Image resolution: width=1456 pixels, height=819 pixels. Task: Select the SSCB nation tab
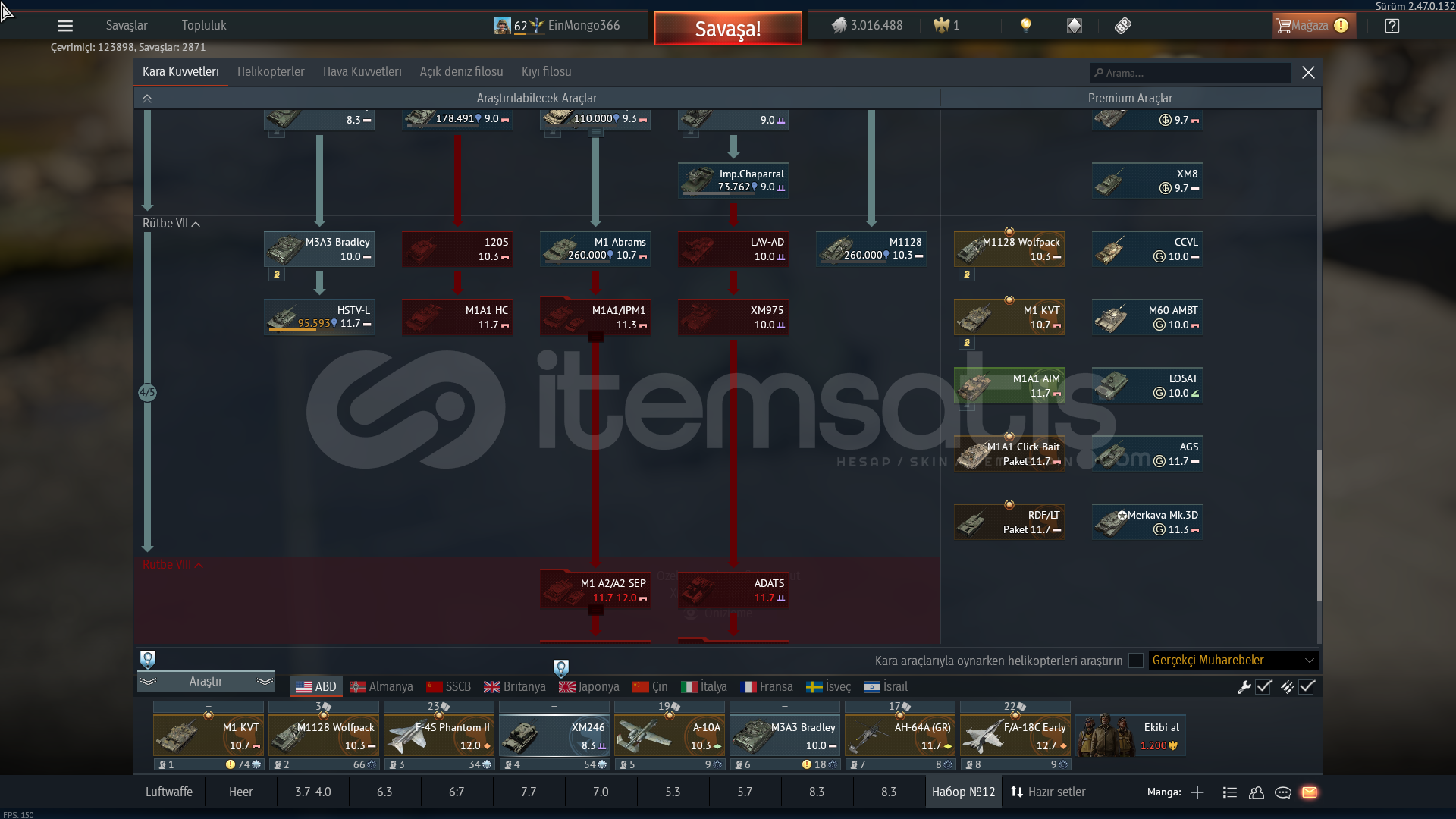(448, 687)
